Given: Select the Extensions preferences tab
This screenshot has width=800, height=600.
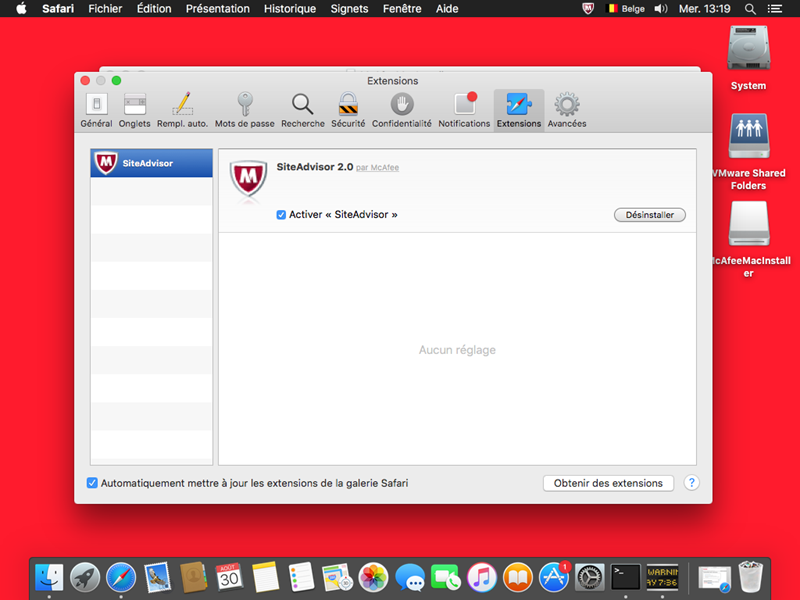Looking at the screenshot, I should 519,110.
